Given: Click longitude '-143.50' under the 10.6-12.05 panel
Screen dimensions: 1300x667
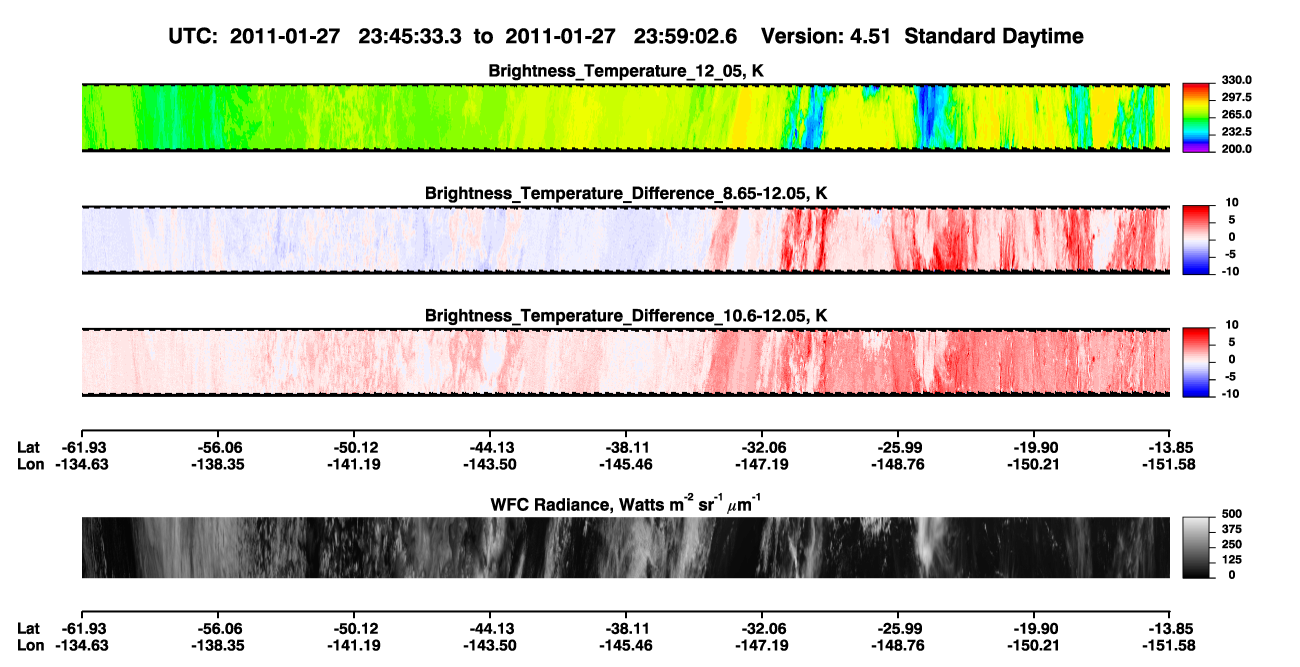Looking at the screenshot, I should tap(490, 464).
